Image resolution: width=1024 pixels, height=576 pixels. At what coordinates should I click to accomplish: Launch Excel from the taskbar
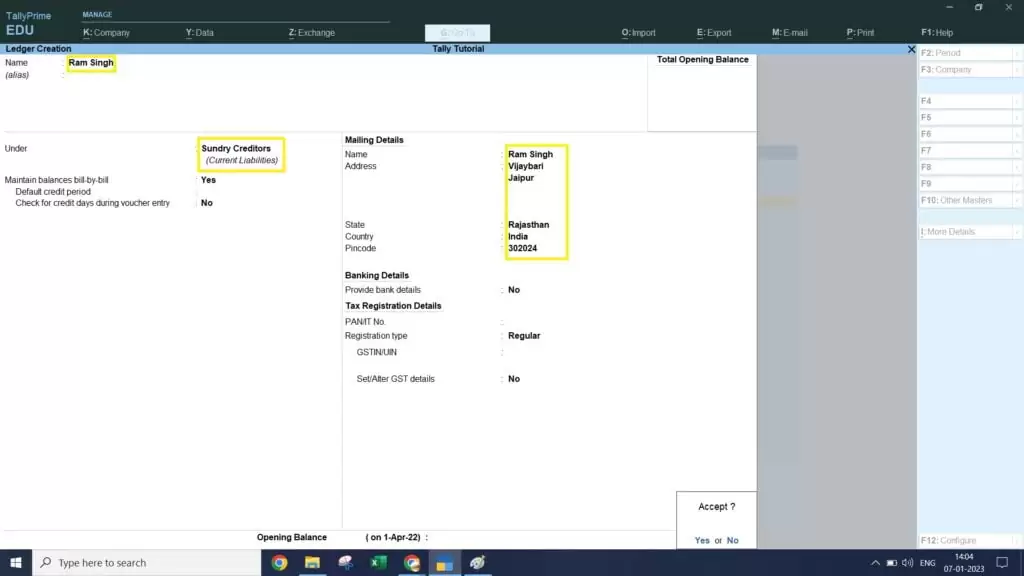pos(379,563)
